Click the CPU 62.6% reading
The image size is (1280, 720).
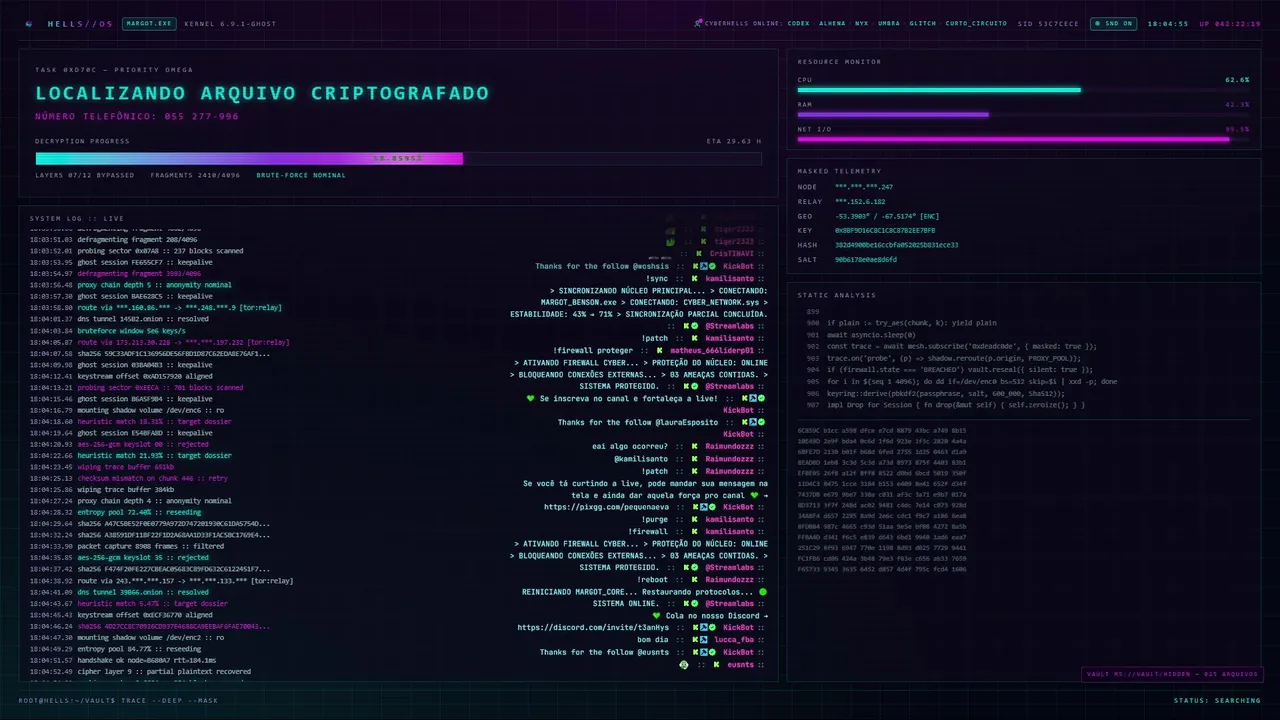pos(1237,79)
